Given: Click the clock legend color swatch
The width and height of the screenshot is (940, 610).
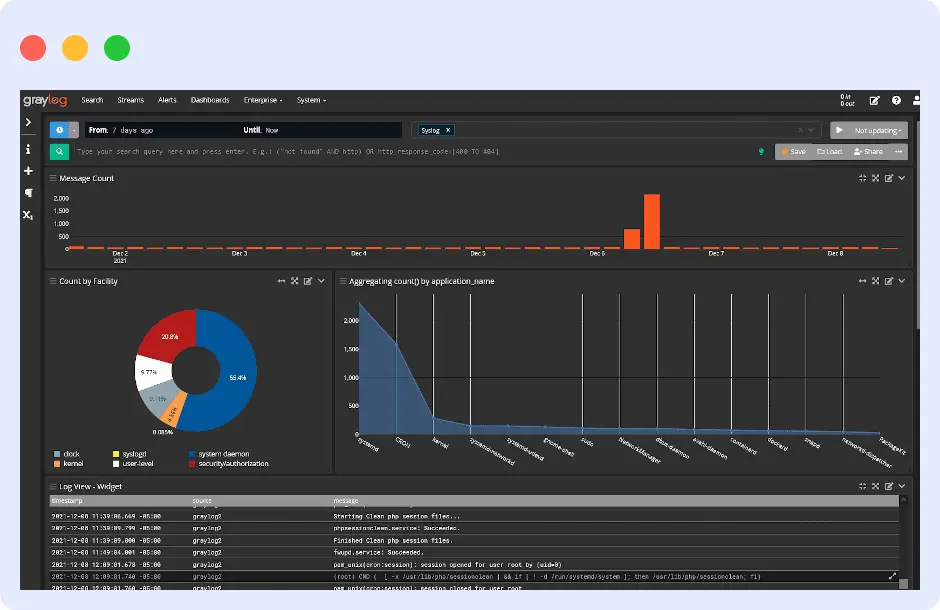Looking at the screenshot, I should click(57, 454).
